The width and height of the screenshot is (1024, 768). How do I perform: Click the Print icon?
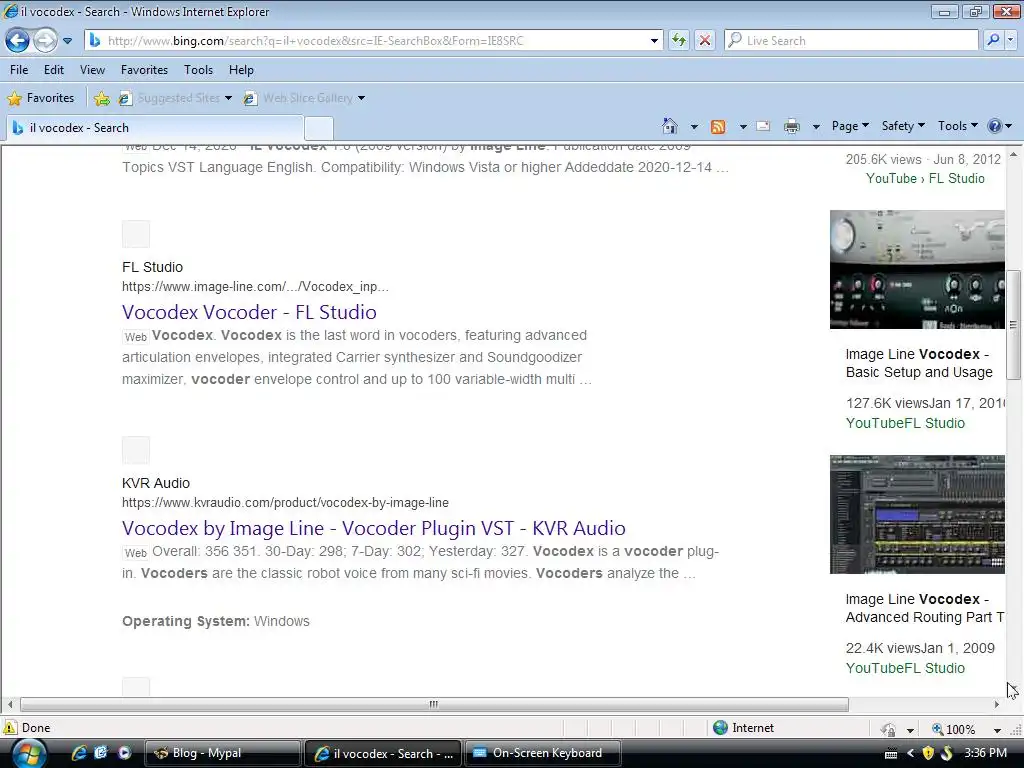pos(792,126)
